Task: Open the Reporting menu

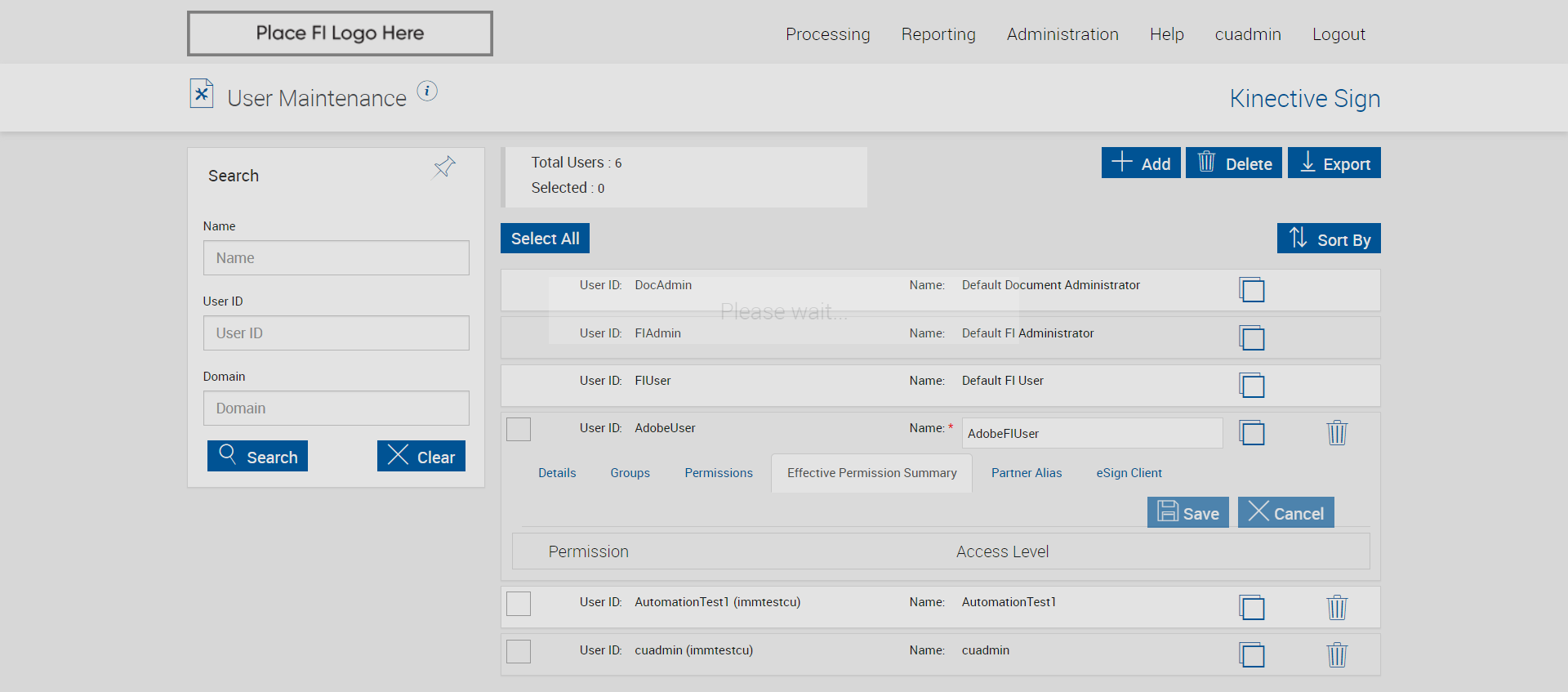Action: pyautogui.click(x=938, y=34)
